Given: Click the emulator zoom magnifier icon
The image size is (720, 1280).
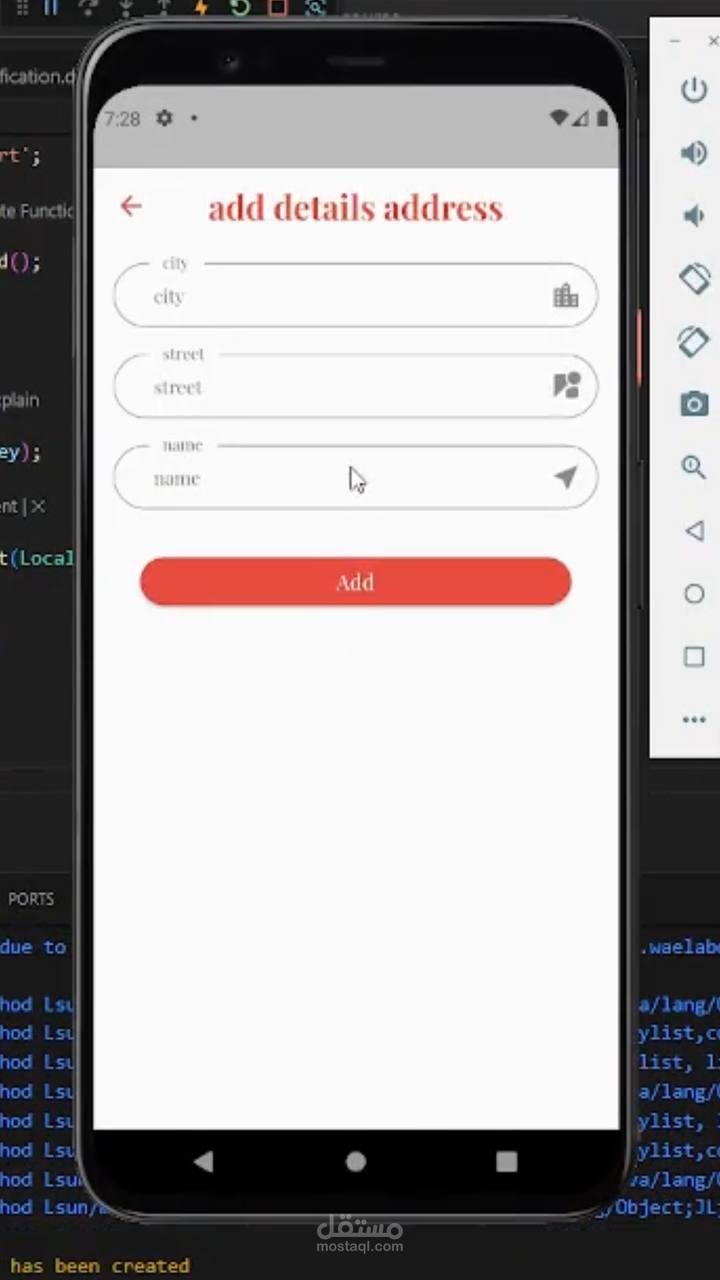Looking at the screenshot, I should 694,467.
